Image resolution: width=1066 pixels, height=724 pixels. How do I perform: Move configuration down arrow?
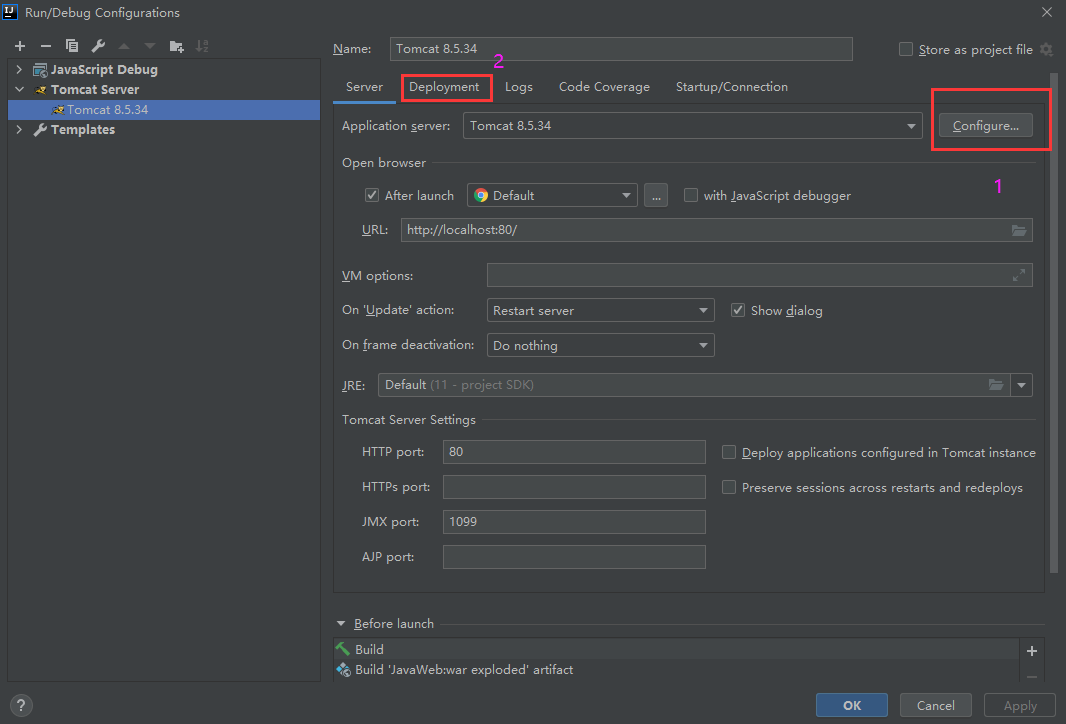point(150,46)
